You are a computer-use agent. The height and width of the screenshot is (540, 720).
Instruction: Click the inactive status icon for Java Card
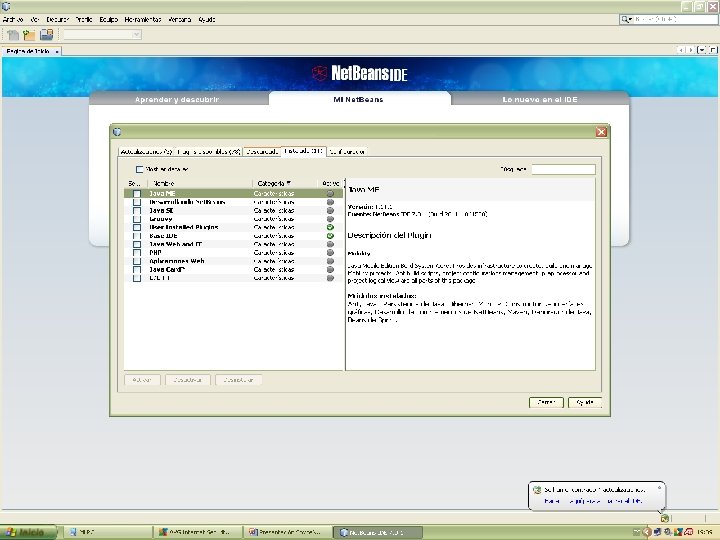[330, 270]
